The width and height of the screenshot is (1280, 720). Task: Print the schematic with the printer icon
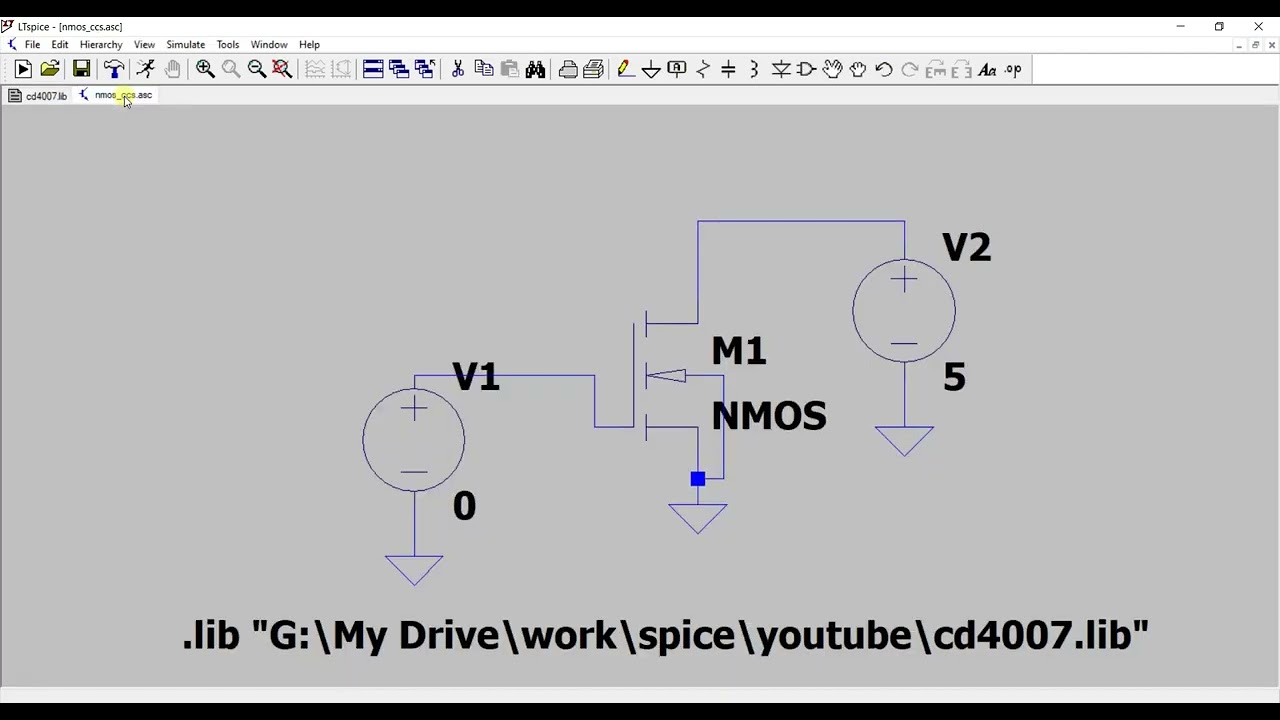coord(568,69)
